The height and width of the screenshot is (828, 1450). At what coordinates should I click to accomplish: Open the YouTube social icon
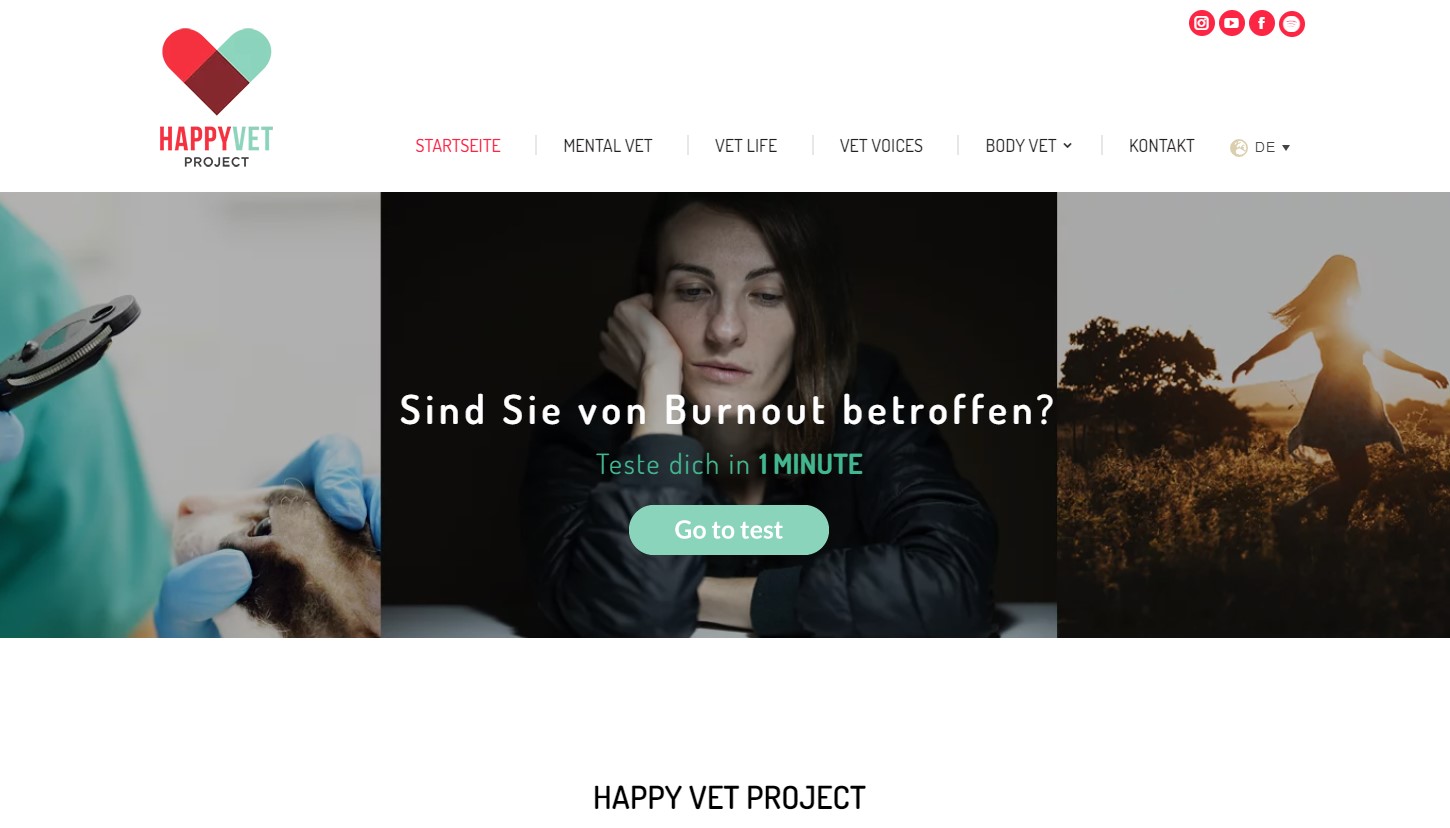[1231, 23]
